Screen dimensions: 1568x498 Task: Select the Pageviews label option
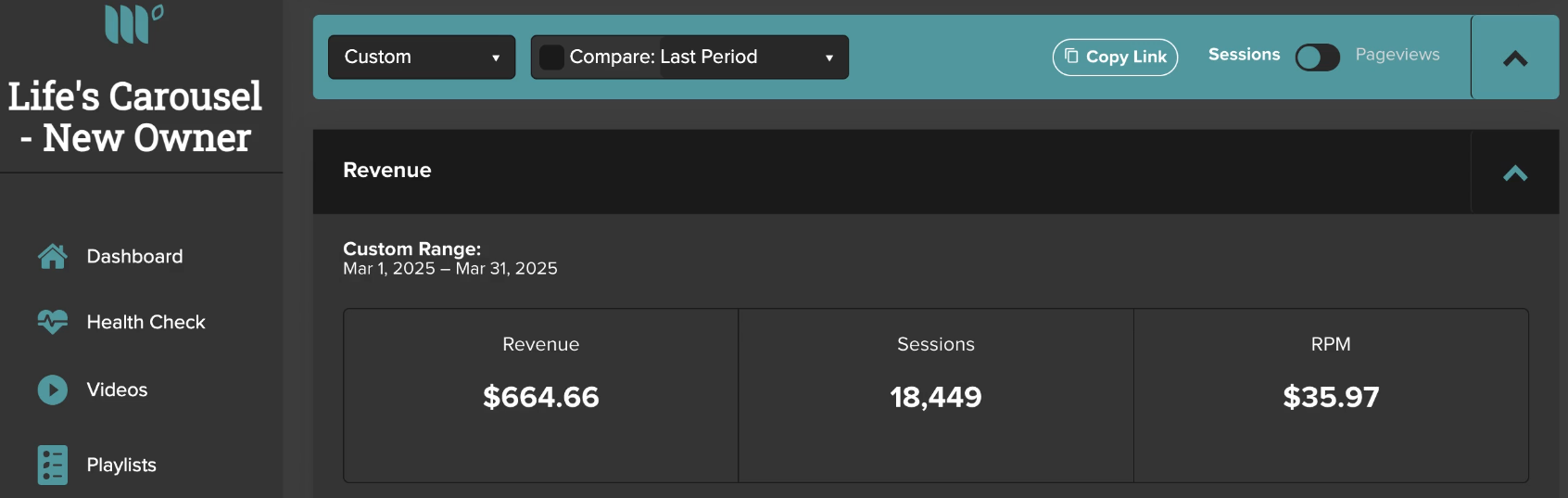coord(1397,55)
